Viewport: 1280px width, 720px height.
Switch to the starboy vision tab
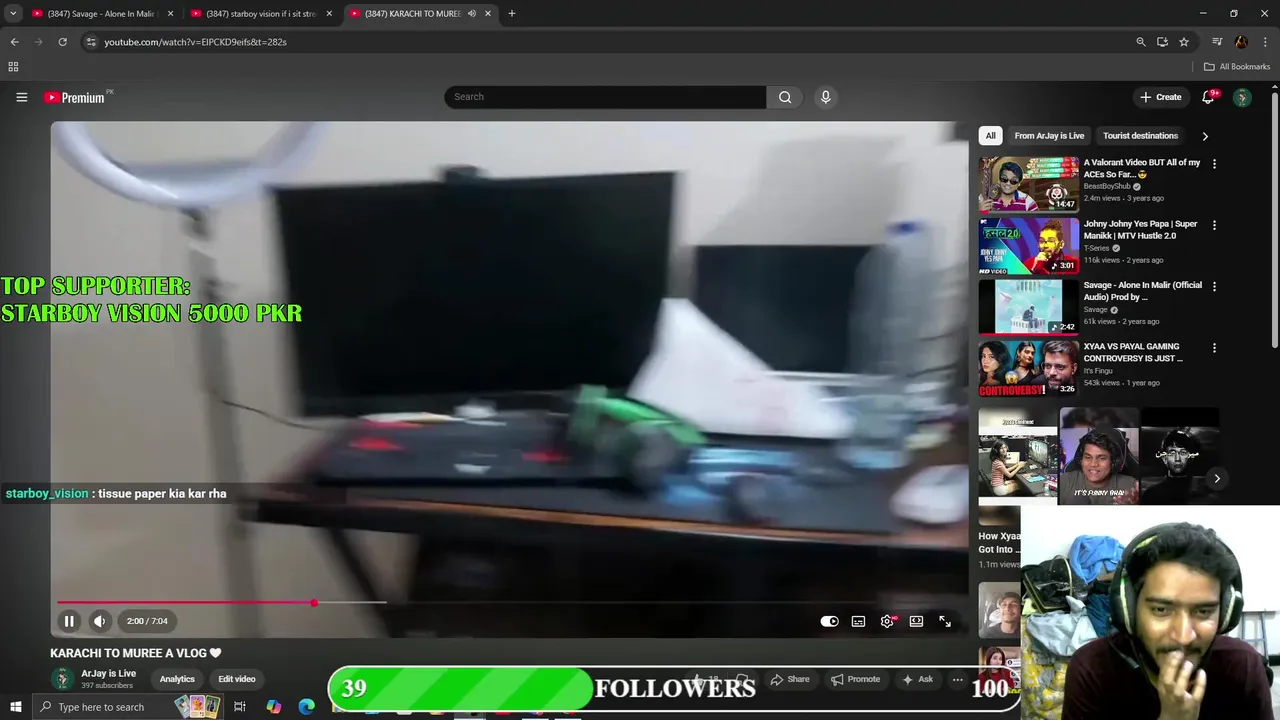click(260, 14)
